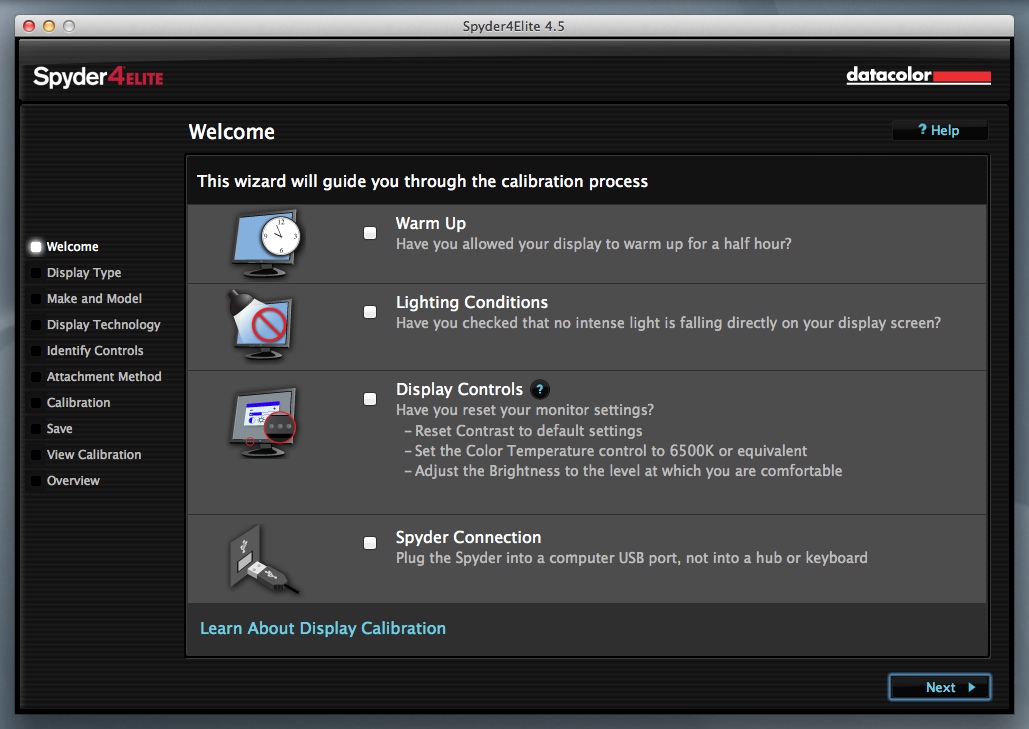Click the datacolor brand logo
Viewport: 1029px width, 729px height.
tap(918, 76)
